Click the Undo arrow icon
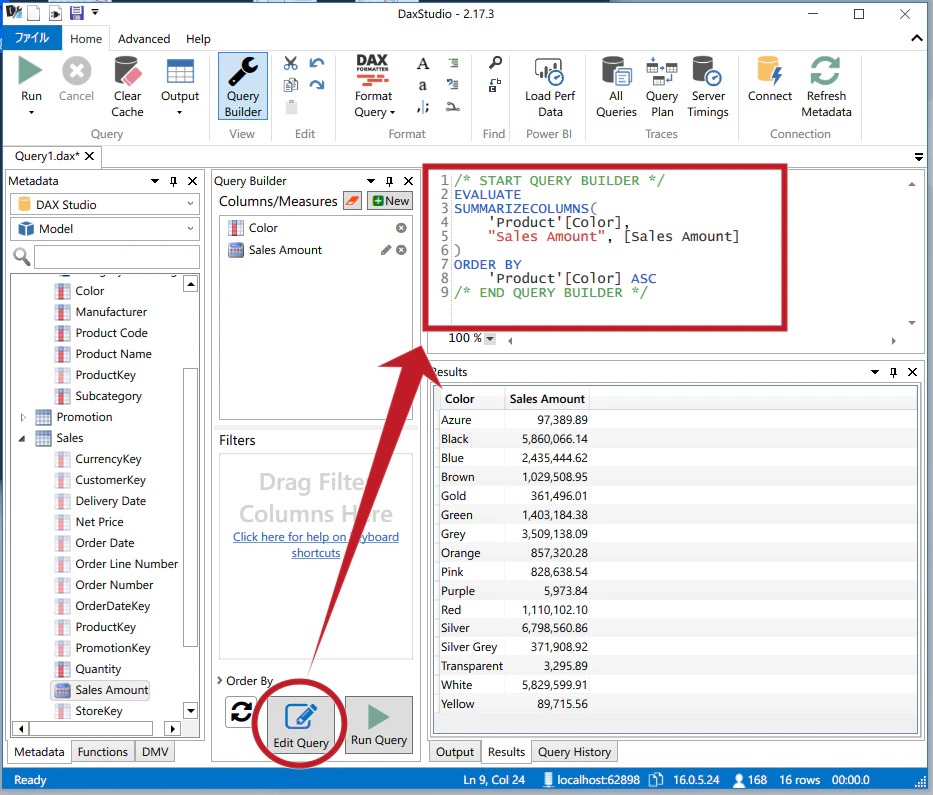 317,63
